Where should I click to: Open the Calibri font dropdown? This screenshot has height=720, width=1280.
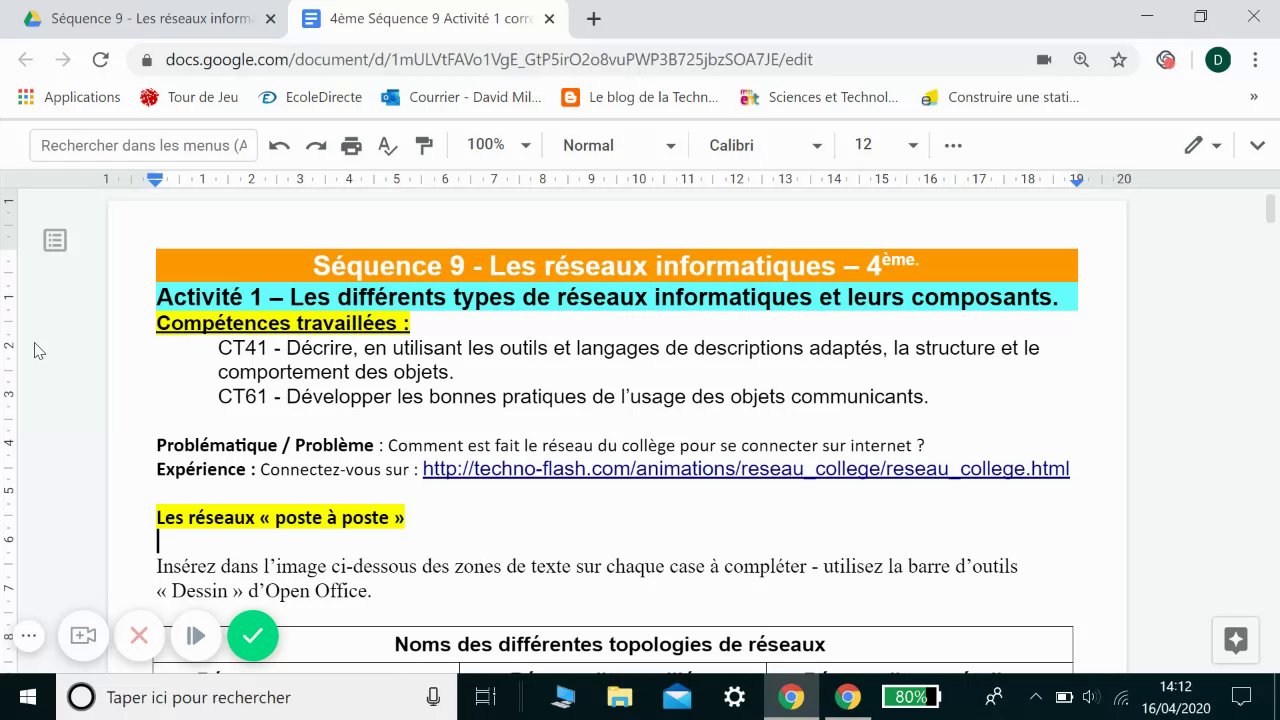[765, 146]
